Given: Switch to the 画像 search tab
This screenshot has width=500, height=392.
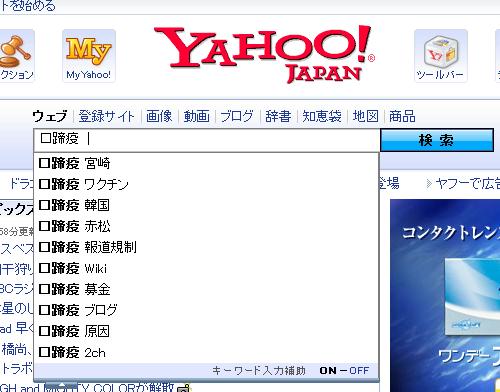Looking at the screenshot, I should 159,116.
